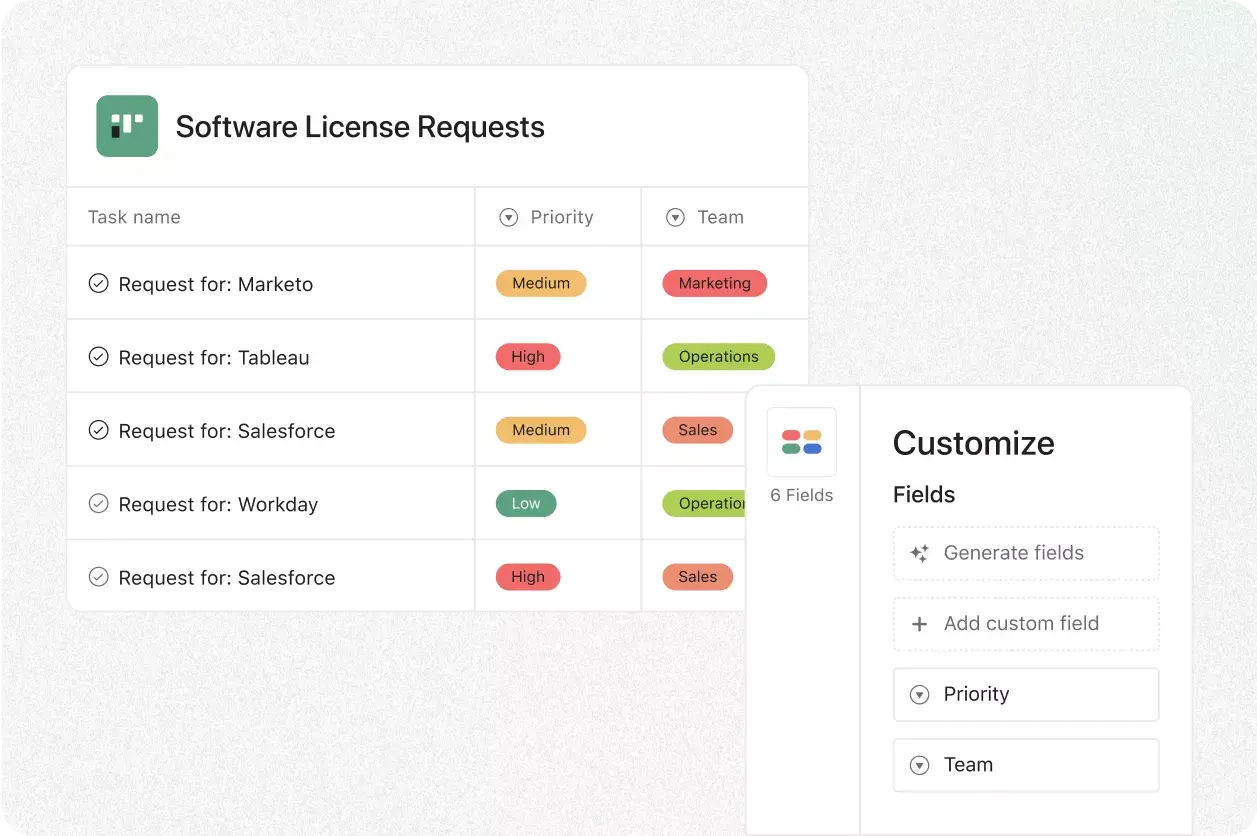
Task: Mark Request for: Marketo task complete
Action: pos(98,284)
